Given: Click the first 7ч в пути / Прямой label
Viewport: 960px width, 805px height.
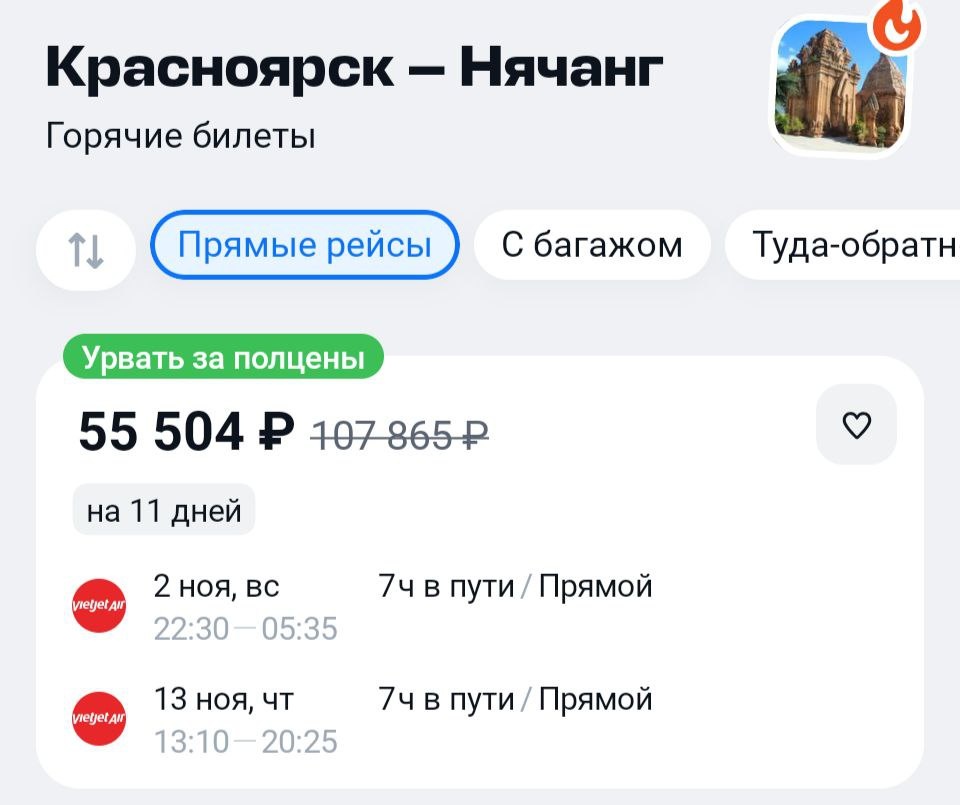Looking at the screenshot, I should point(515,586).
